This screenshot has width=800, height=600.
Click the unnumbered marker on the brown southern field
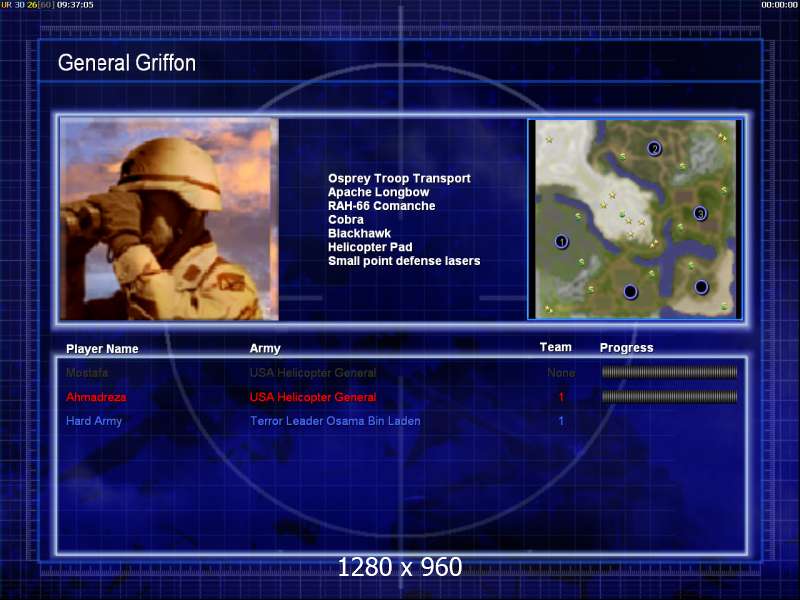point(630,292)
